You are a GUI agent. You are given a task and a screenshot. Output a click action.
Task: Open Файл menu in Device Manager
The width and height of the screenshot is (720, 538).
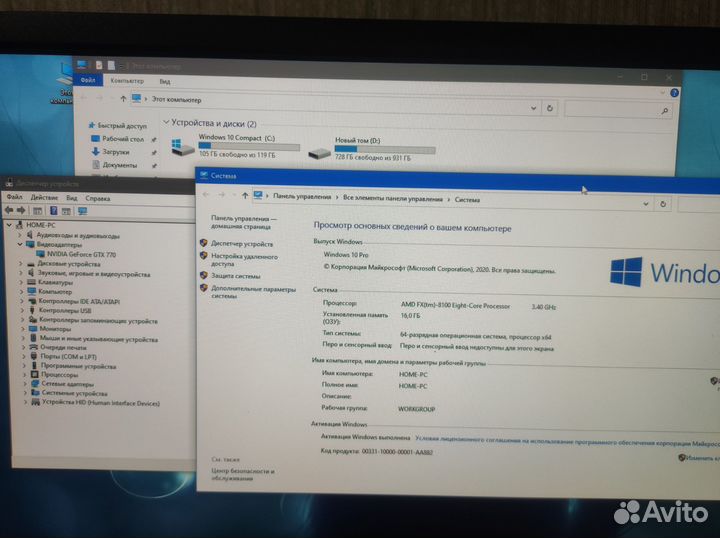coord(14,197)
